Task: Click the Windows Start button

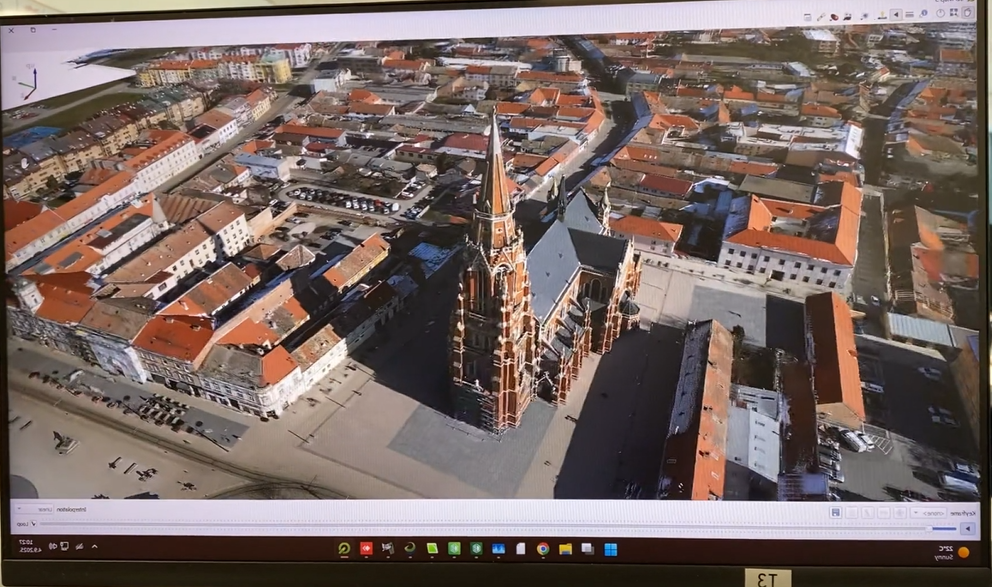Action: tap(610, 549)
